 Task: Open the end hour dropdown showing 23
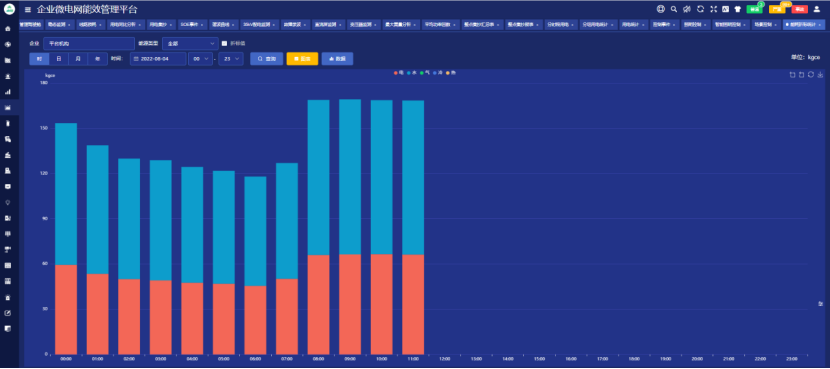pos(231,59)
